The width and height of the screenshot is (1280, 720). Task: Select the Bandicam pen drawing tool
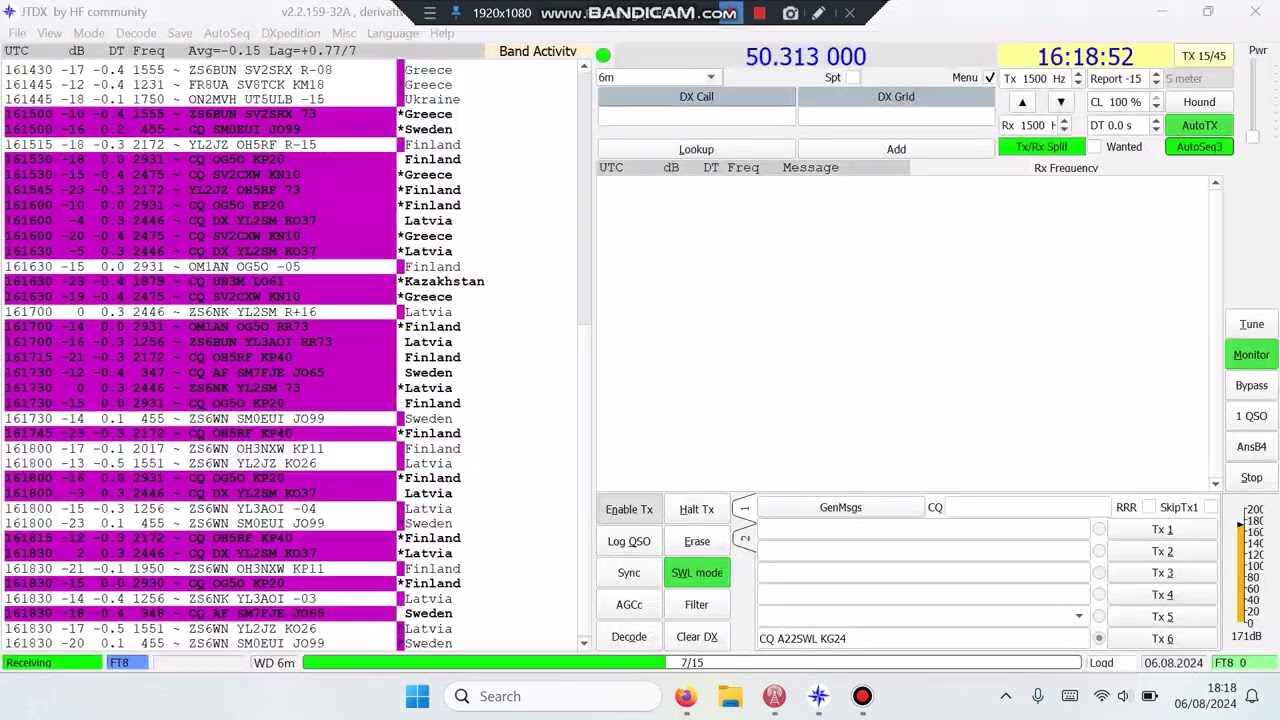819,13
